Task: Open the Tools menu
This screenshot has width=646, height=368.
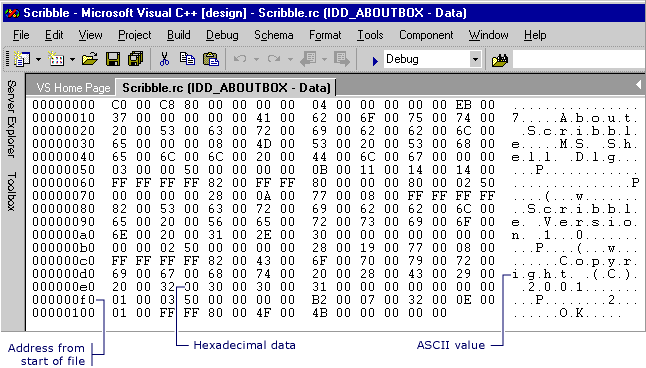Action: coord(370,35)
